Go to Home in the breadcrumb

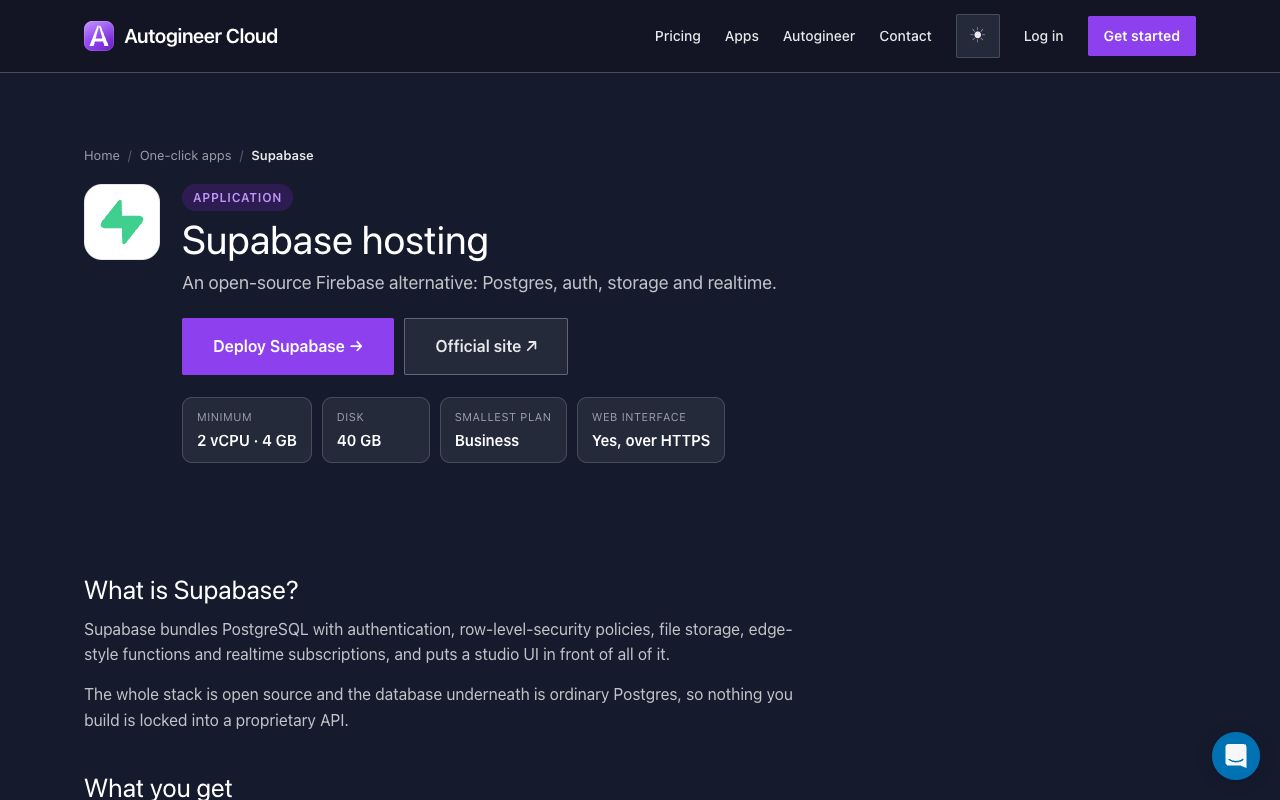102,156
